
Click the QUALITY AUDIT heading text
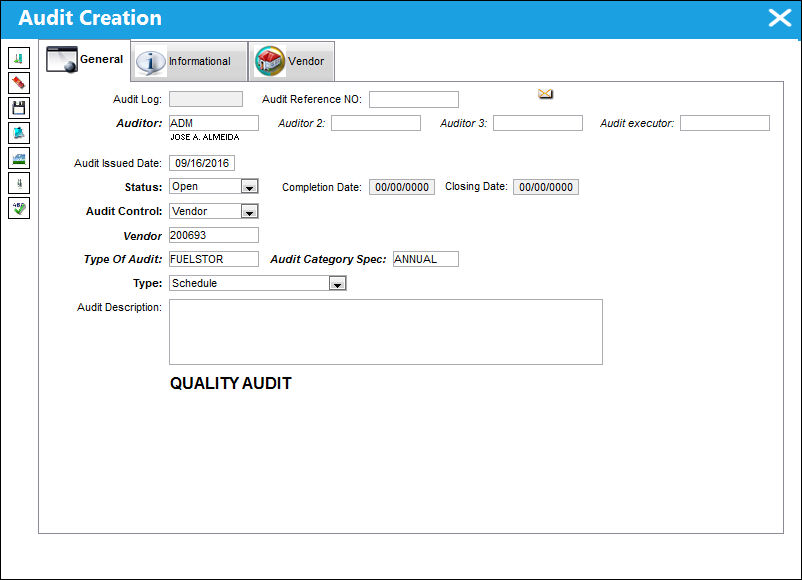point(231,383)
